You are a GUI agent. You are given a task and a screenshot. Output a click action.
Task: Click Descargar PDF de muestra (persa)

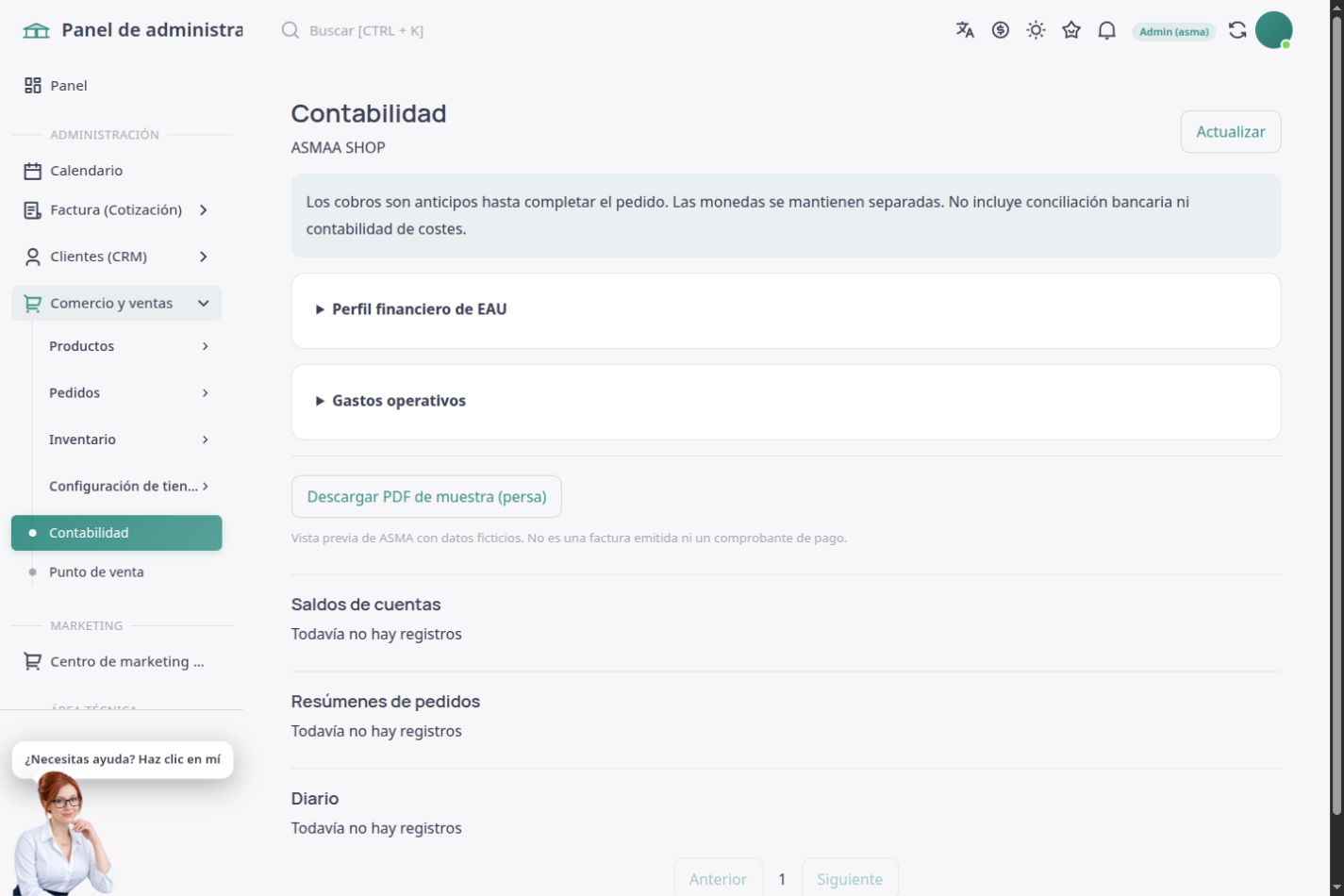point(426,497)
